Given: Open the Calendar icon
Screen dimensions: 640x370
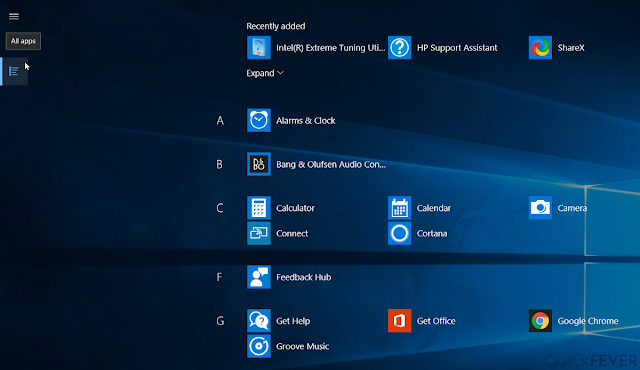Looking at the screenshot, I should coord(400,208).
